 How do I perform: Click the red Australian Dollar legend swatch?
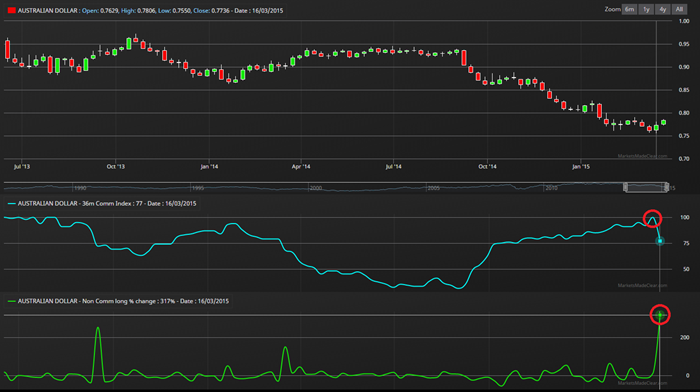pyautogui.click(x=12, y=10)
